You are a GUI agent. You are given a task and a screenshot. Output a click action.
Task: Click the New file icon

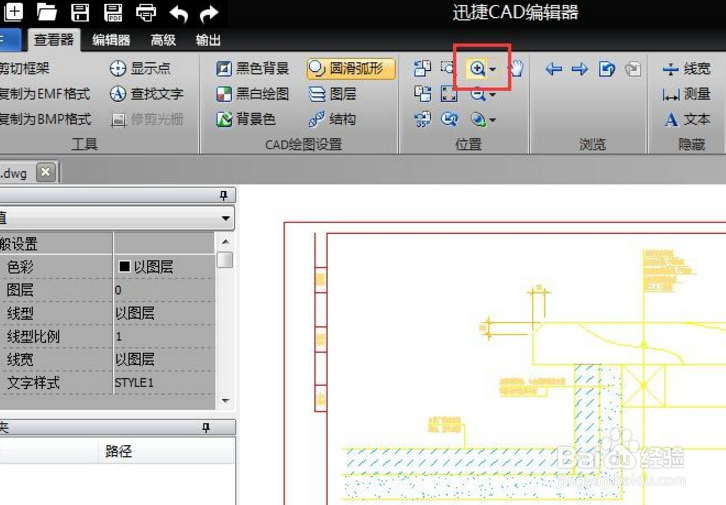pyautogui.click(x=13, y=12)
